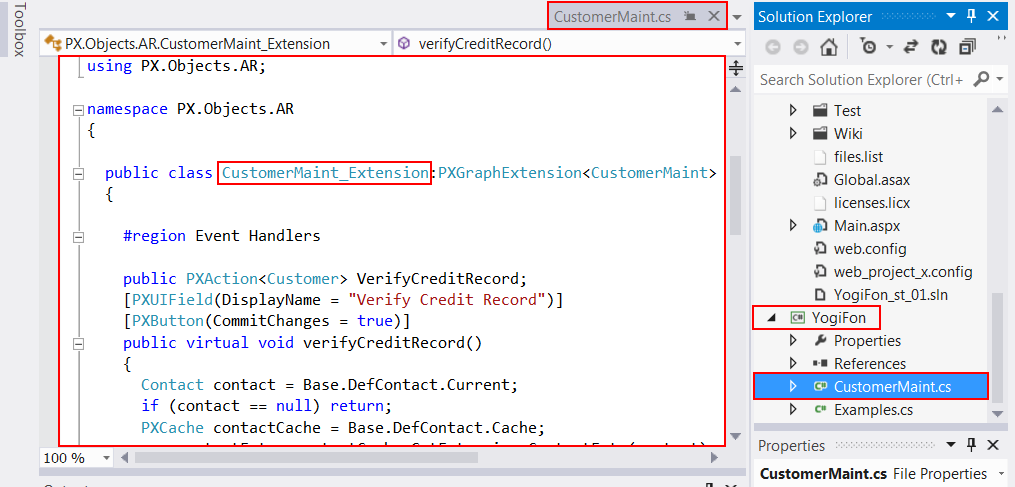Select licenses.licx in Solution Explorer
The height and width of the screenshot is (487, 1015).
click(872, 203)
